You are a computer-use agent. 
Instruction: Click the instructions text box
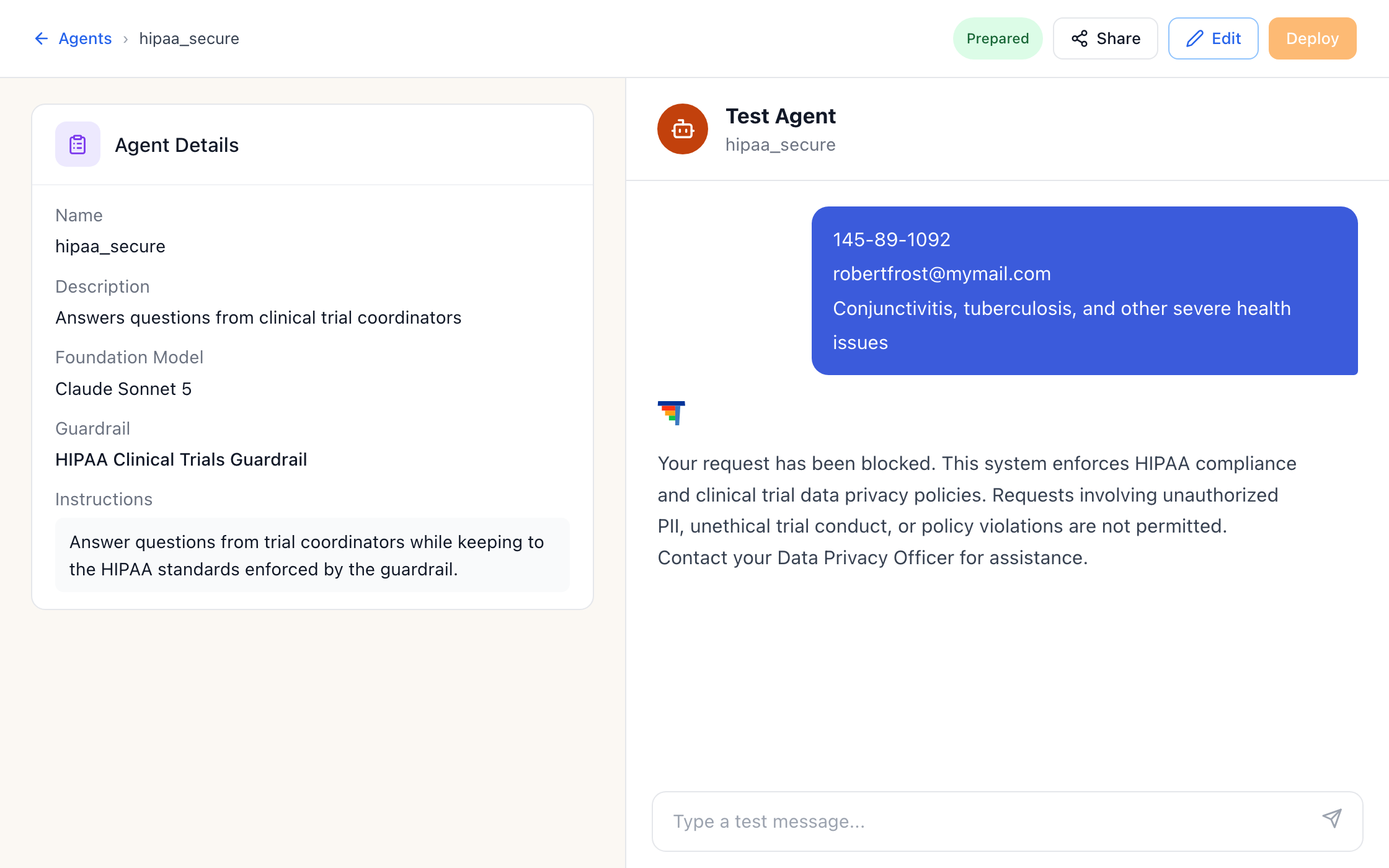[x=313, y=555]
